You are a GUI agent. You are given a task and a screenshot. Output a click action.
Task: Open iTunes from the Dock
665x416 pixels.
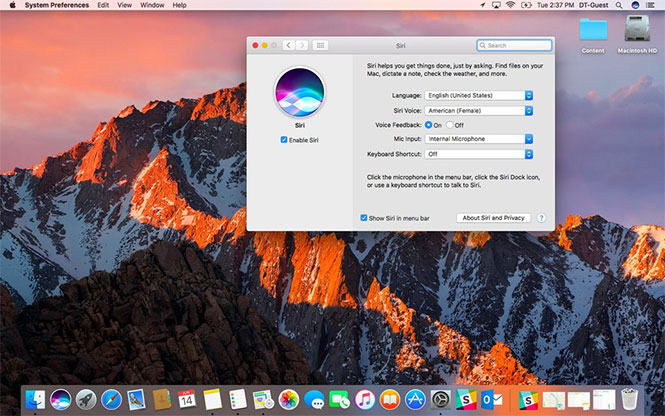(365, 399)
